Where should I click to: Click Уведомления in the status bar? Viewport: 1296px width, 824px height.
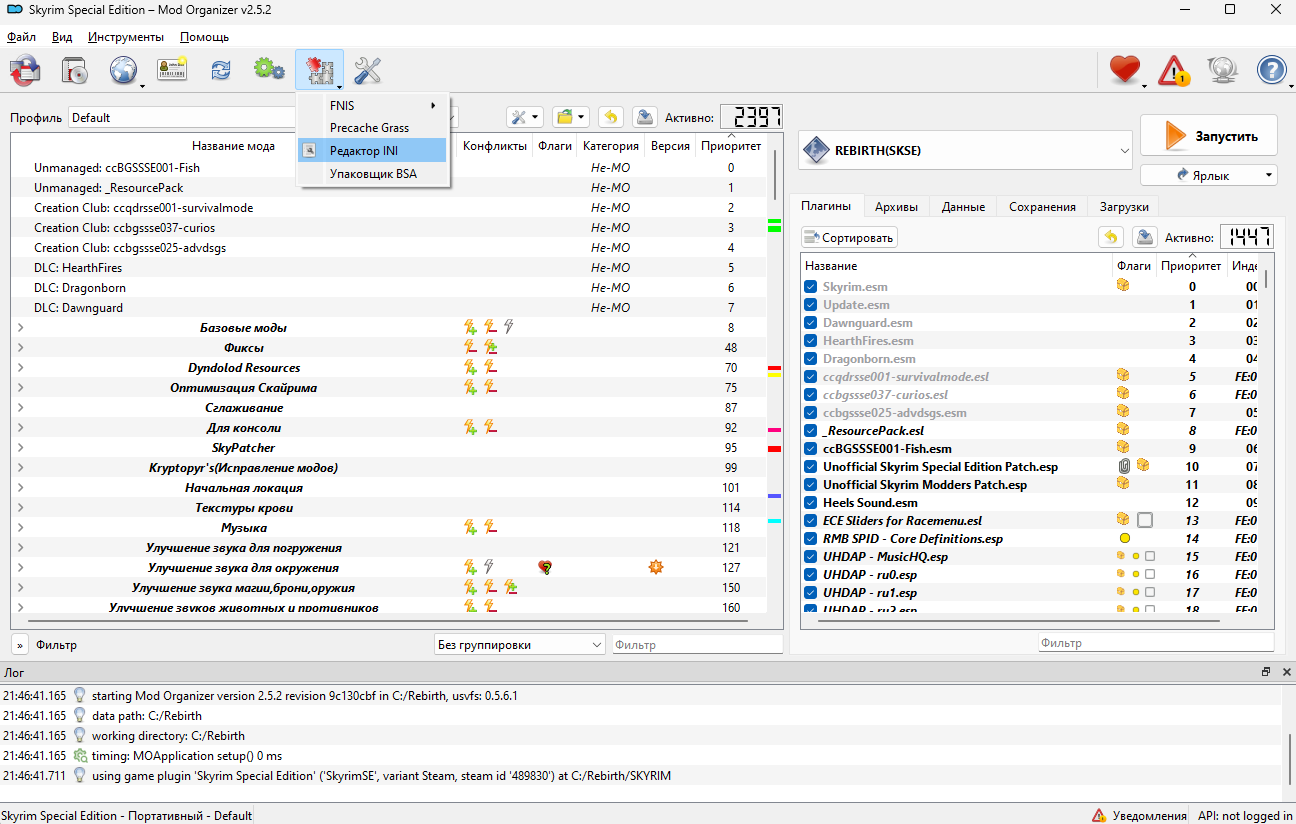click(x=1140, y=815)
